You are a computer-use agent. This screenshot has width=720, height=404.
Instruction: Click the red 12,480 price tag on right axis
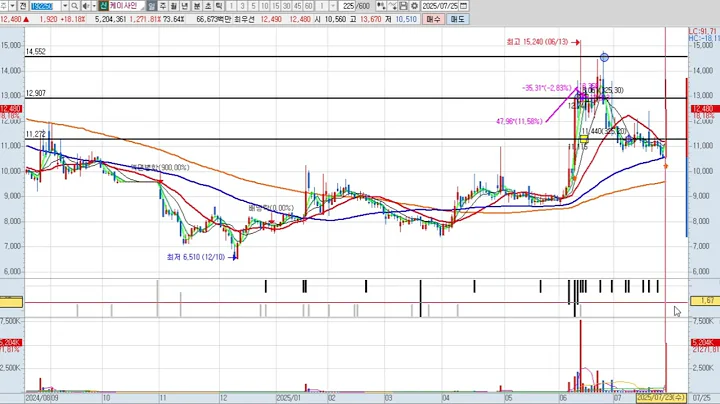click(x=705, y=109)
